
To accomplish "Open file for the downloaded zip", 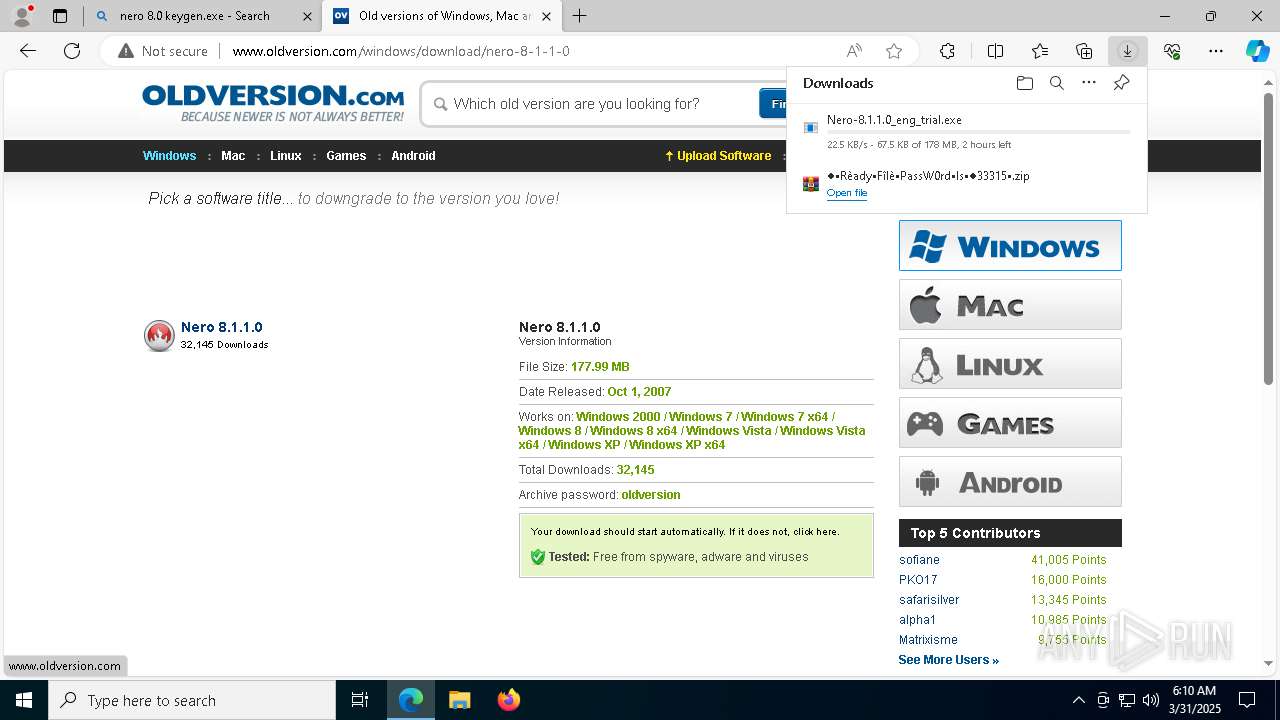I will [846, 193].
